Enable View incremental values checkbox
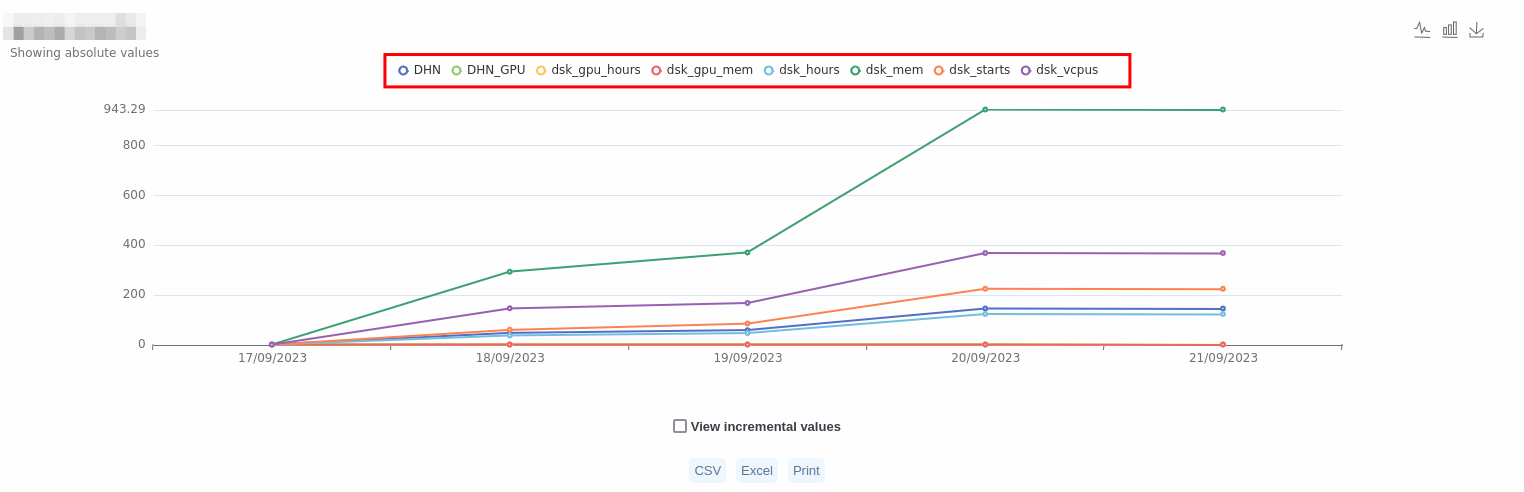1524x492 pixels. tap(680, 426)
